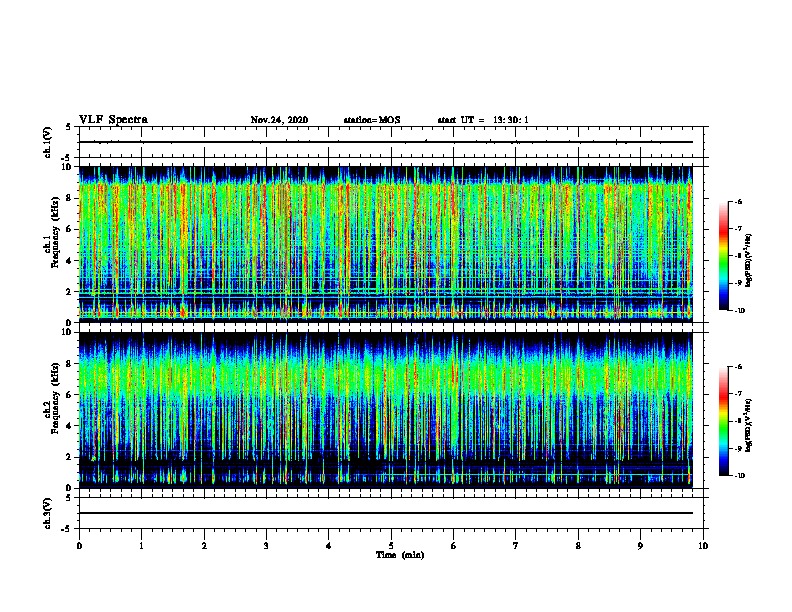Click inside the ch.2 spectrogram panel
Screen dimensions: 792x612
pos(386,410)
